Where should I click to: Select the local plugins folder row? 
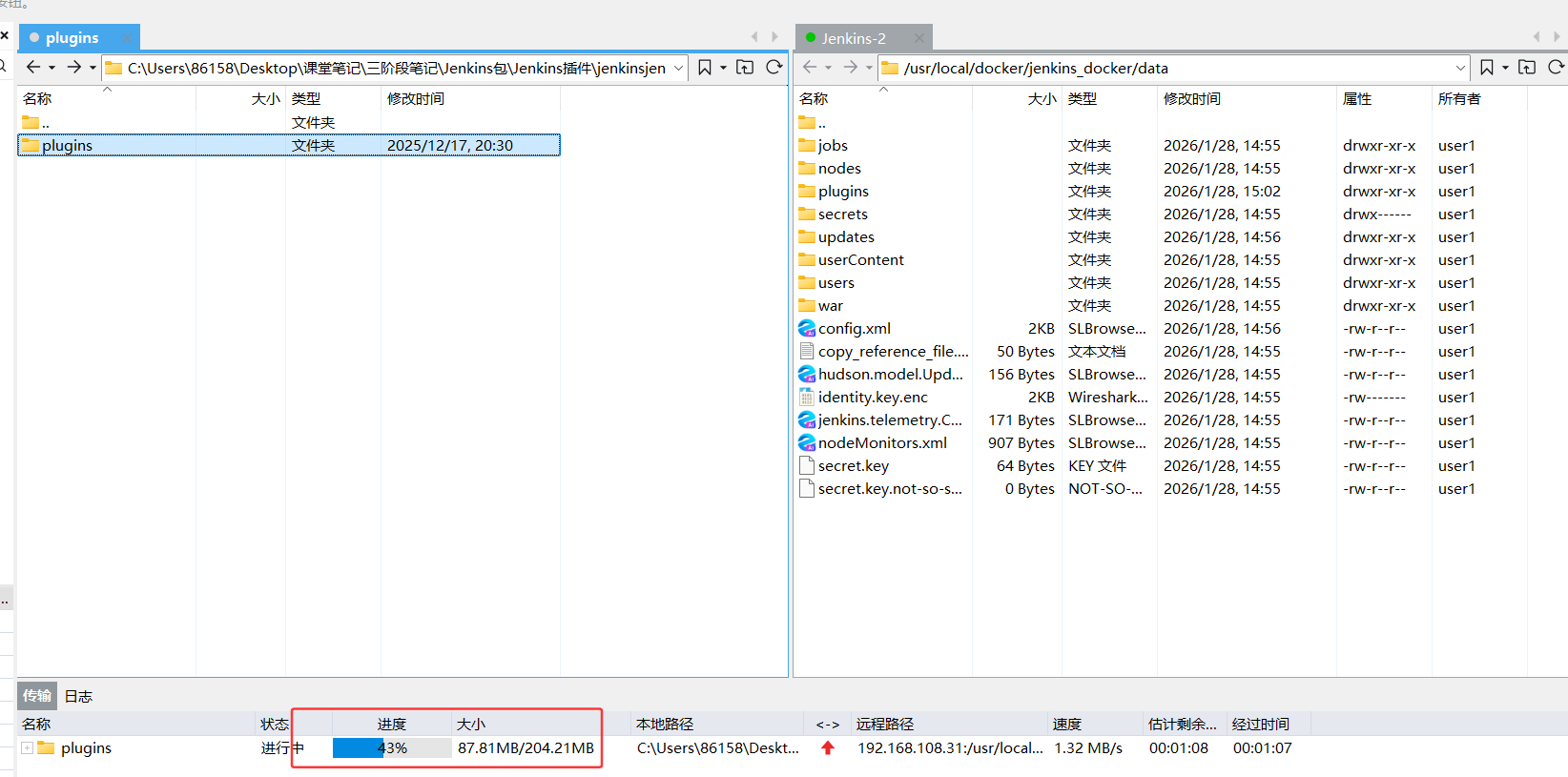[289, 145]
